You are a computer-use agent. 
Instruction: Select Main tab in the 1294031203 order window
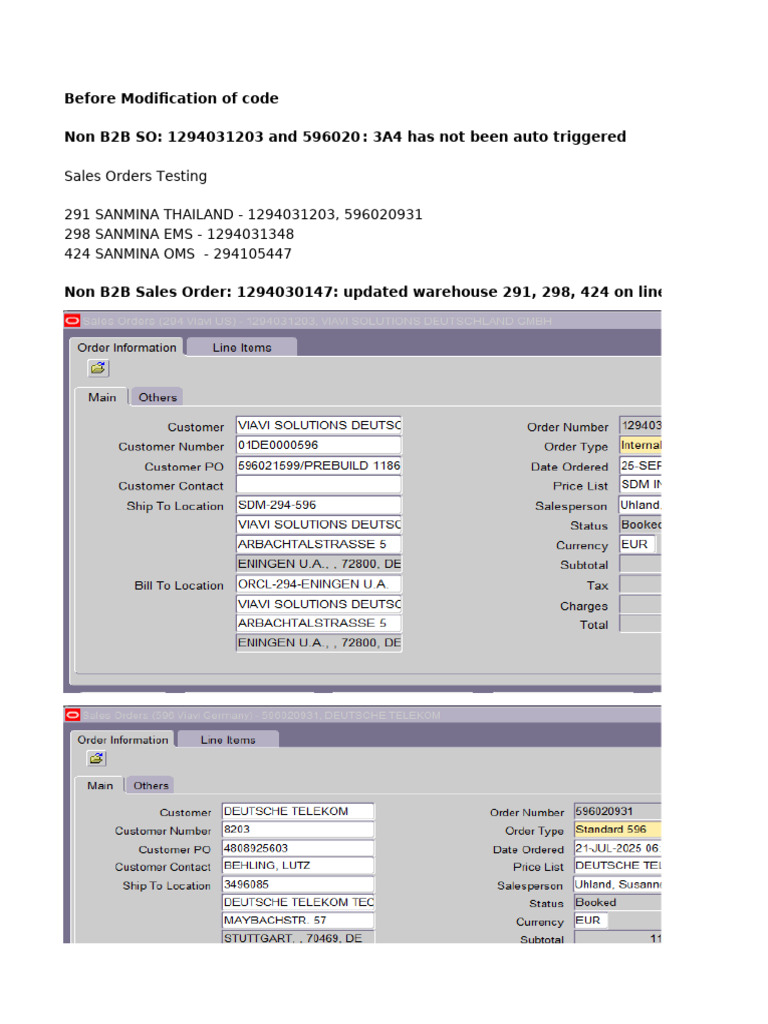(x=102, y=397)
